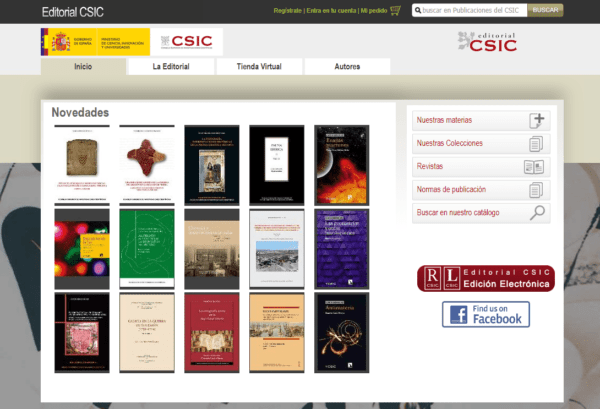The image size is (600, 409).
Task: Open the Inicio tab
Action: [83, 67]
